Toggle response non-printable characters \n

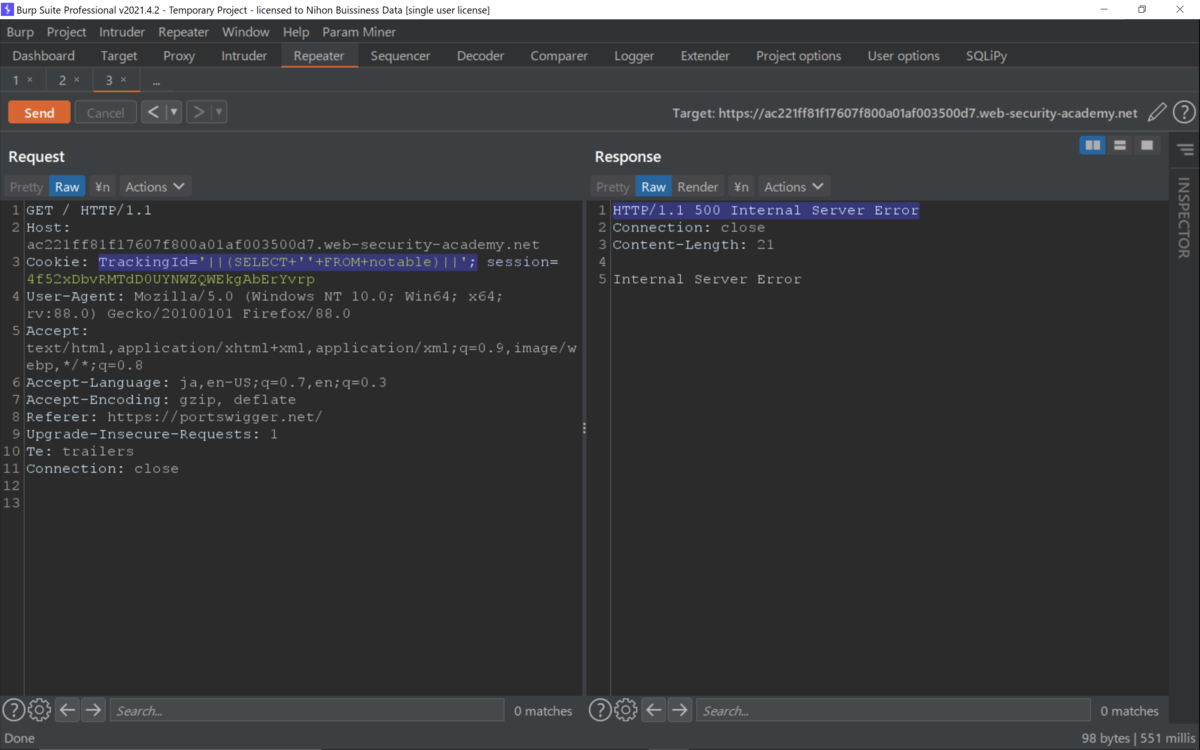pyautogui.click(x=741, y=187)
